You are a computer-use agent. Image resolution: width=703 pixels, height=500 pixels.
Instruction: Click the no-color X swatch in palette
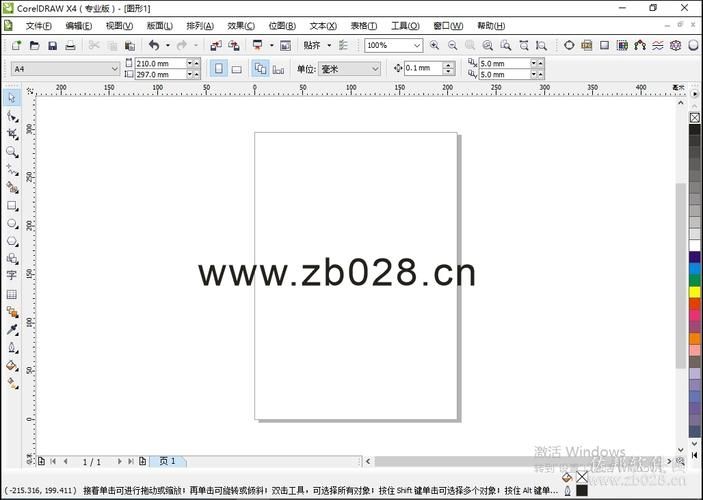(694, 118)
